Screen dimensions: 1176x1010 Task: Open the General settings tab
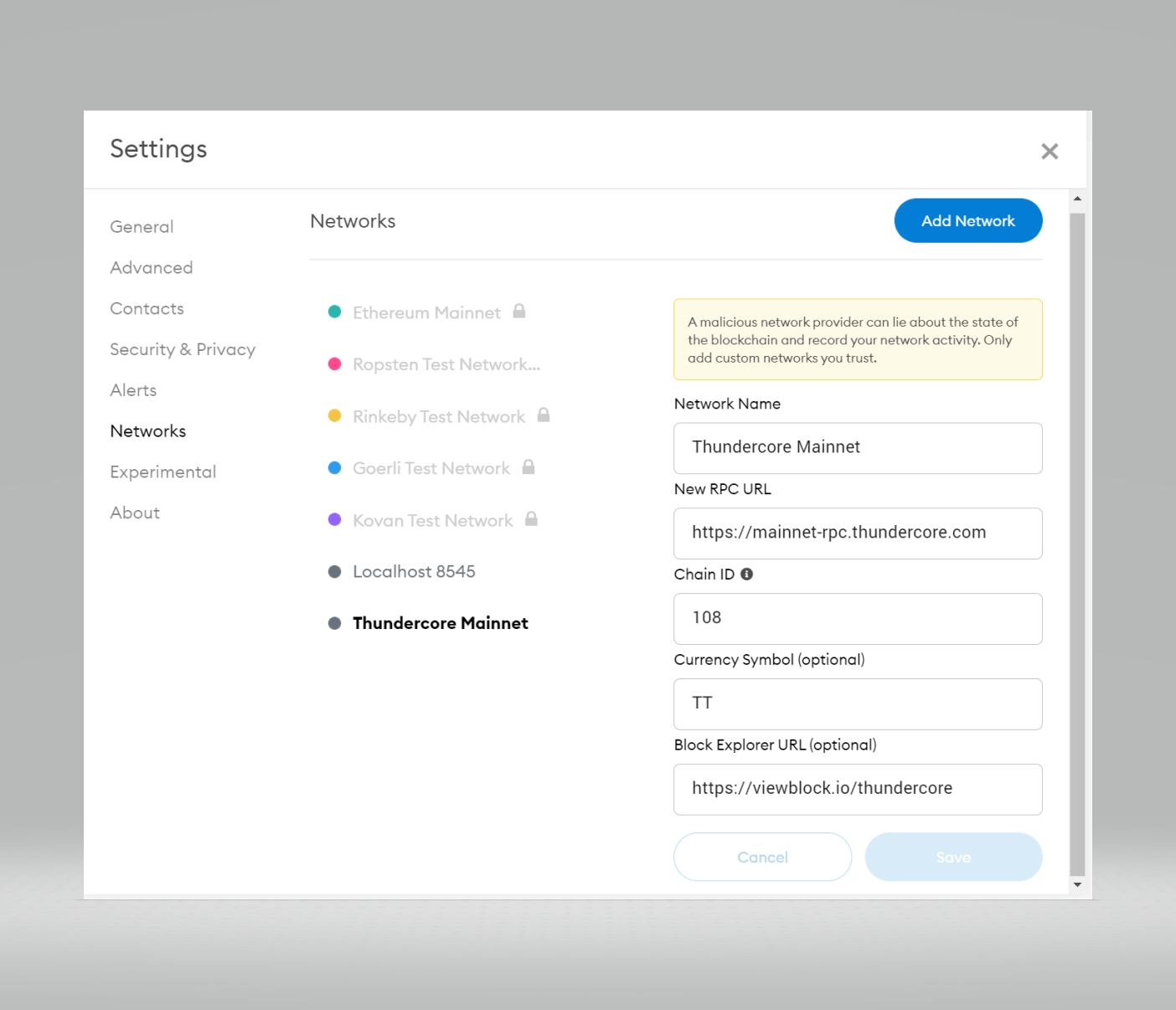click(142, 227)
